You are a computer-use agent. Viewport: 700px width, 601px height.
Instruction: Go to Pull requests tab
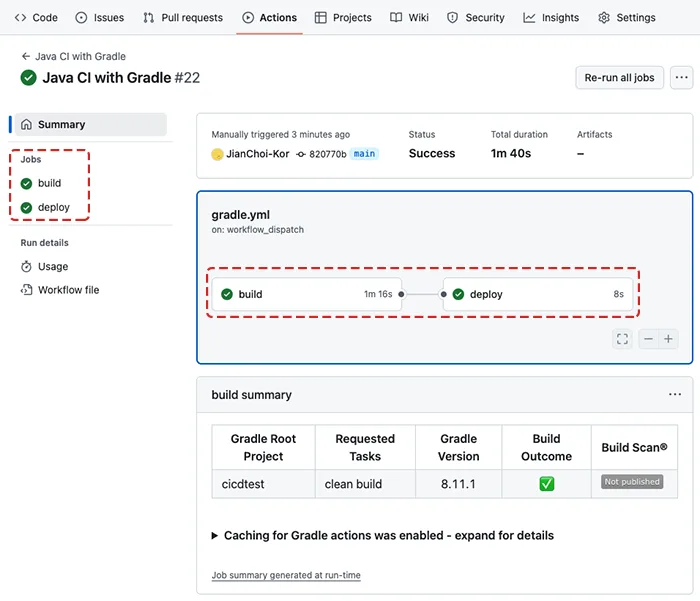183,17
